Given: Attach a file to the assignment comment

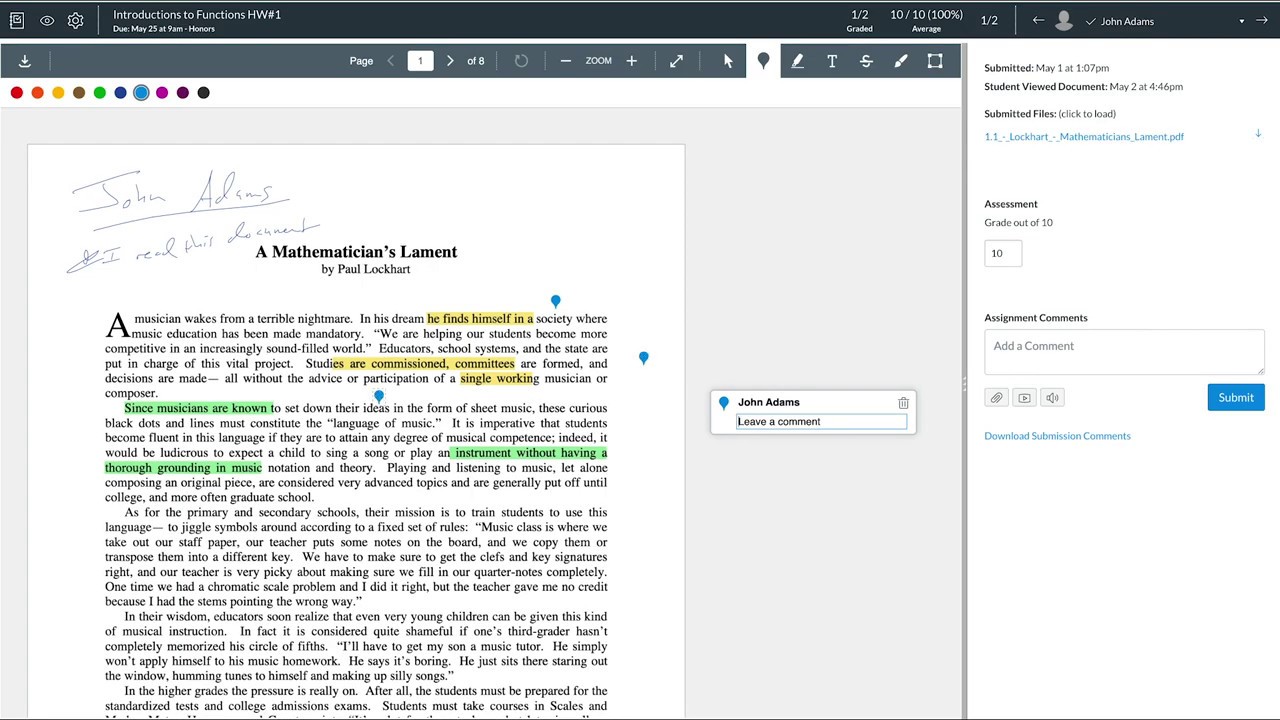Looking at the screenshot, I should [x=996, y=398].
